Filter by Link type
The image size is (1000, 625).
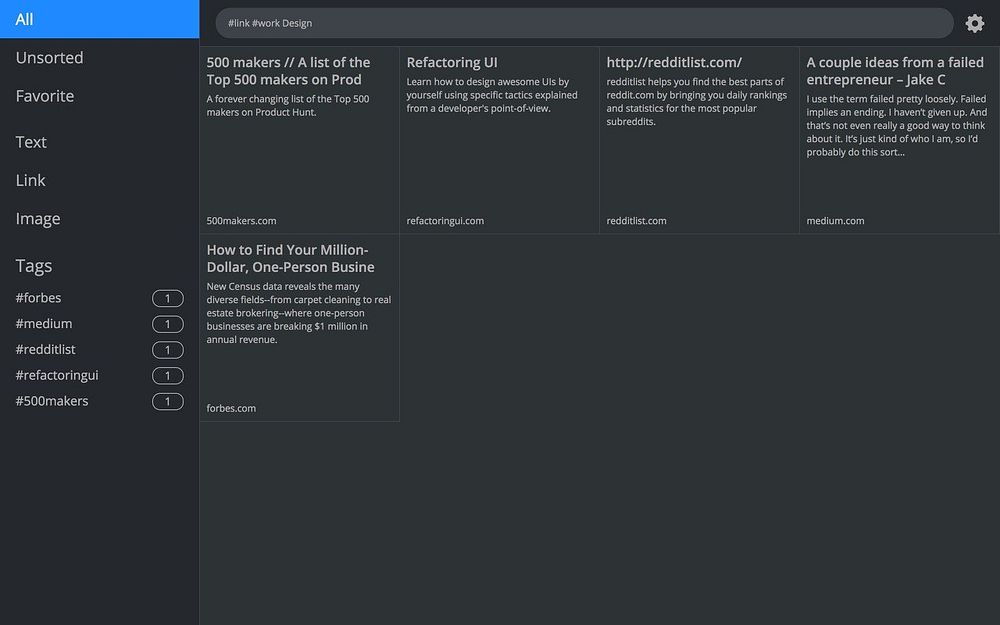pos(31,180)
